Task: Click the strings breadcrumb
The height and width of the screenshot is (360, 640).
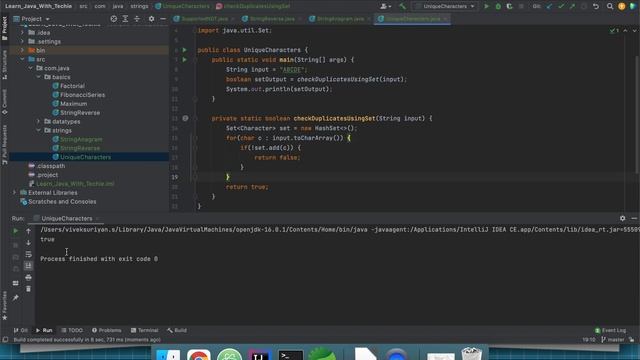Action: coord(139,6)
